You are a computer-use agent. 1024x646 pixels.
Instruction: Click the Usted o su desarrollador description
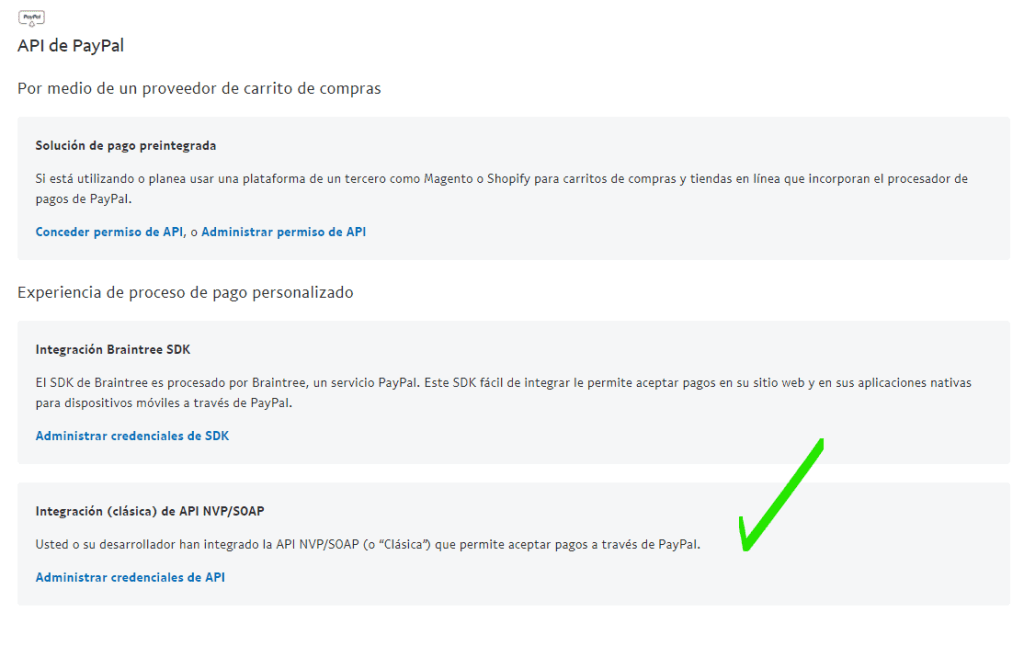click(368, 544)
